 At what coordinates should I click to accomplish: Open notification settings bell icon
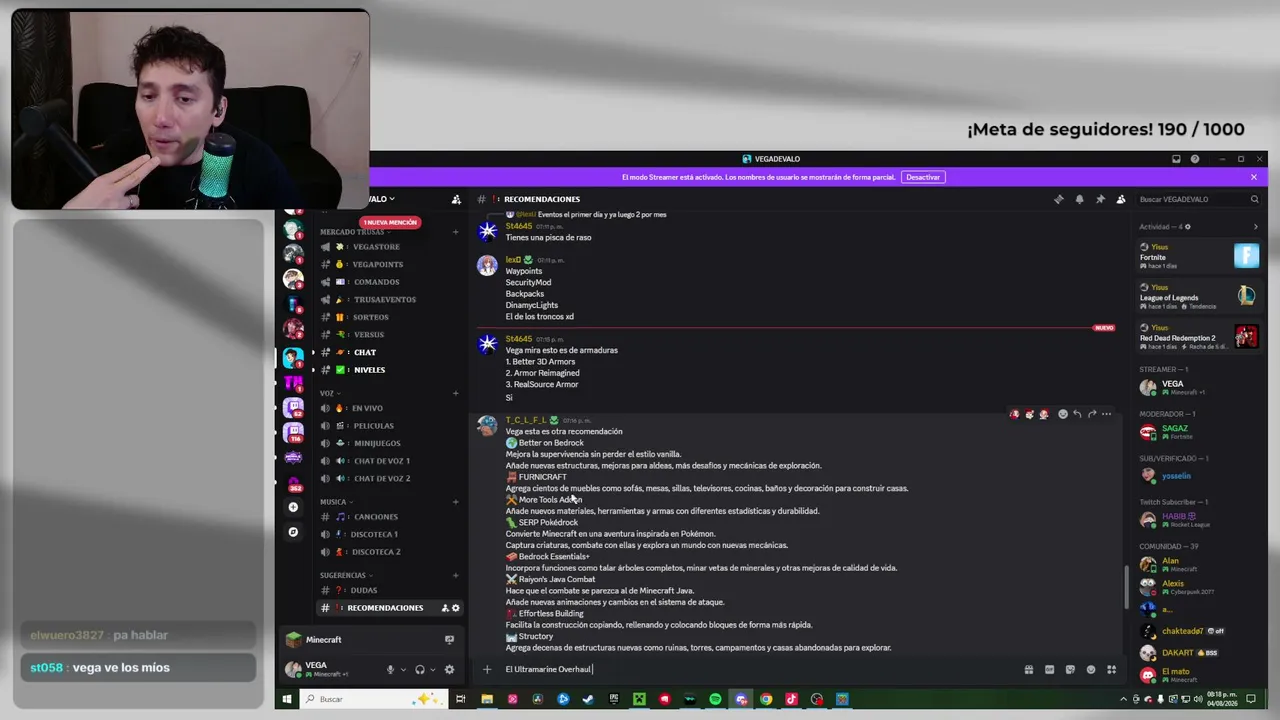(1079, 199)
